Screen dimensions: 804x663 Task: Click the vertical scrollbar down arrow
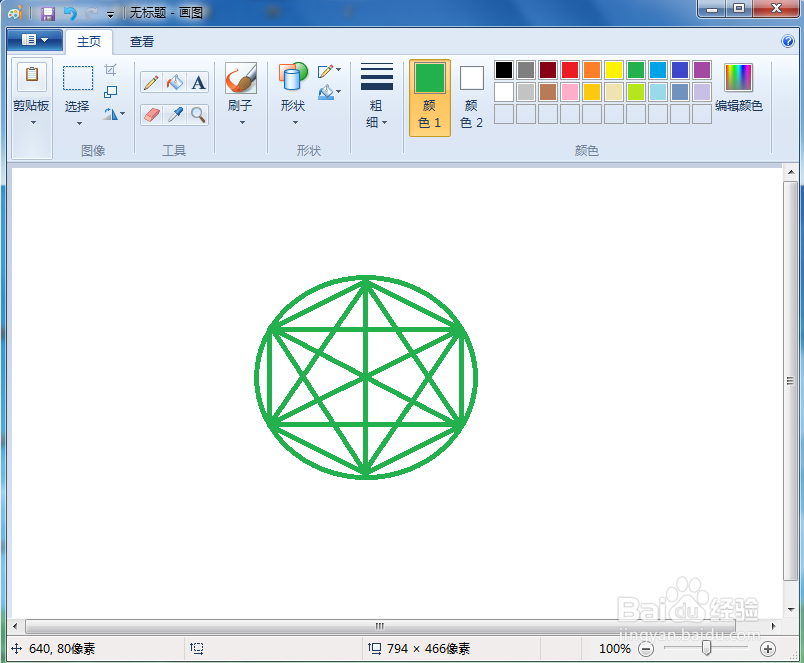pyautogui.click(x=790, y=610)
